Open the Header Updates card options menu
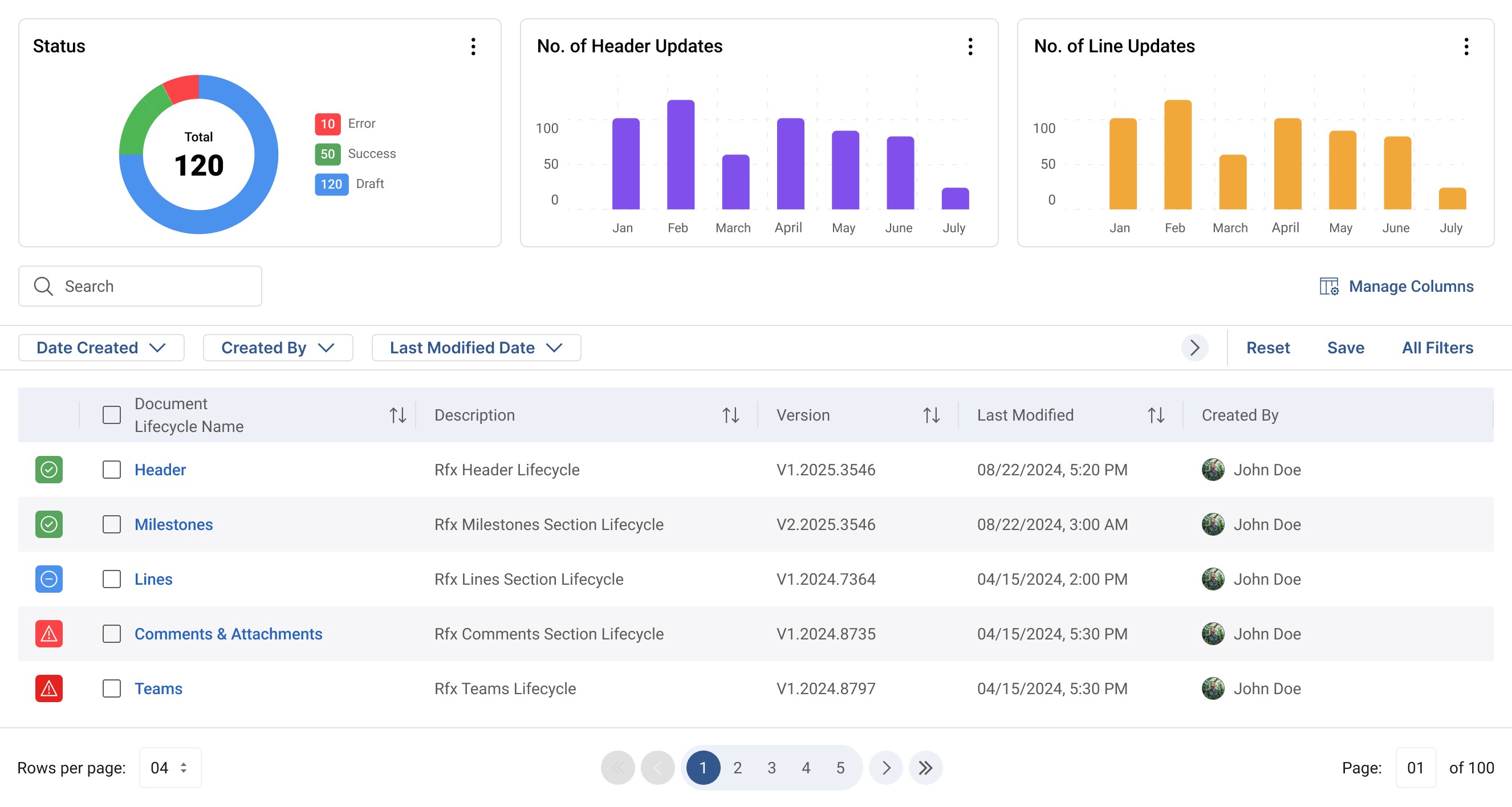 [970, 46]
